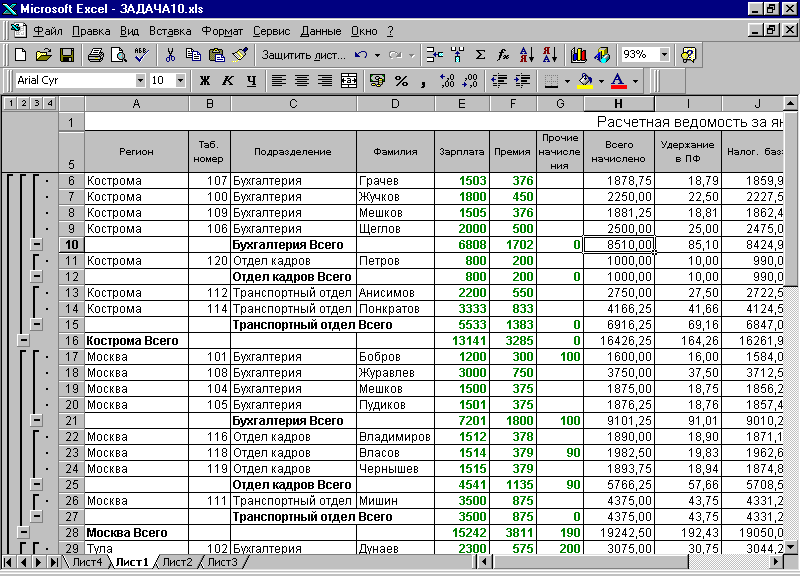Viewport: 800px width, 576px height.
Task: Collapse row 10 Бухгалтерия Всего group
Action: coord(36,244)
